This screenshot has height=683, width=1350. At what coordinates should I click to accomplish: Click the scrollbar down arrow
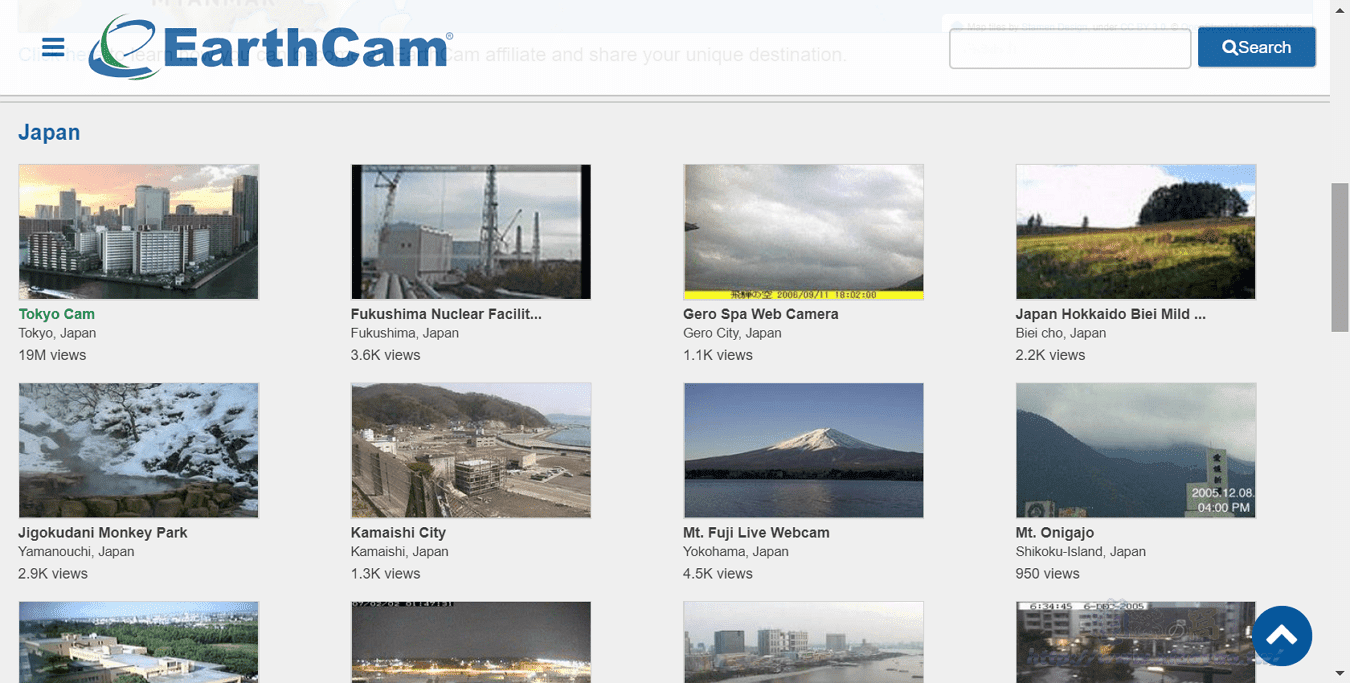(1340, 674)
